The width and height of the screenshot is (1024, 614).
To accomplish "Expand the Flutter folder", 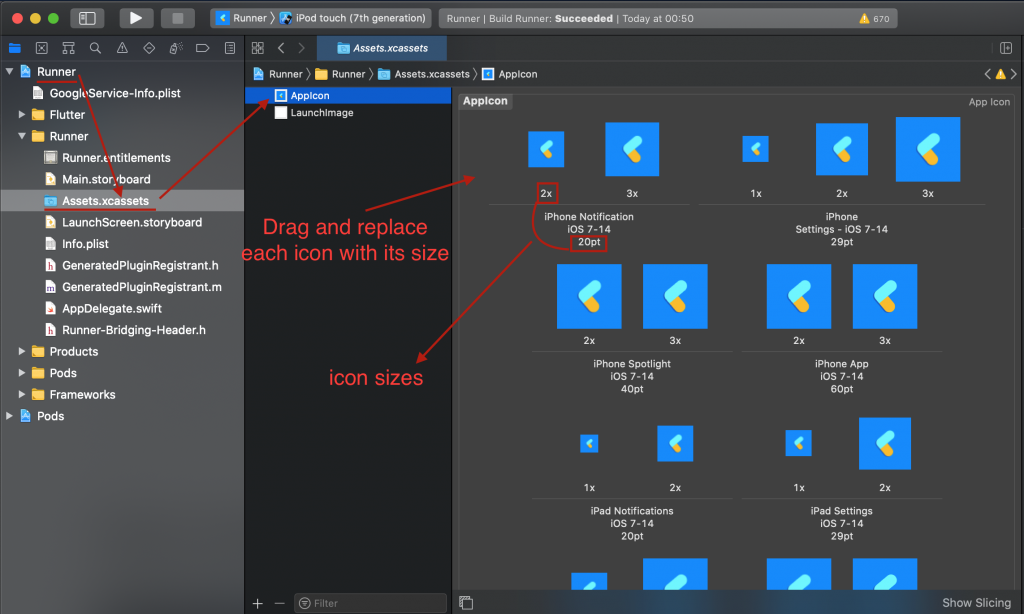I will (x=22, y=114).
